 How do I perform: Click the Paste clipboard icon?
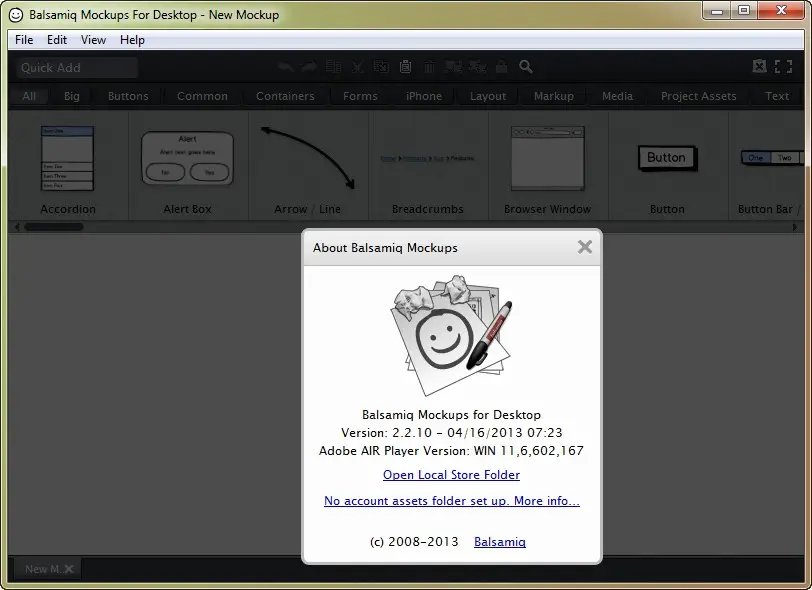[x=405, y=66]
